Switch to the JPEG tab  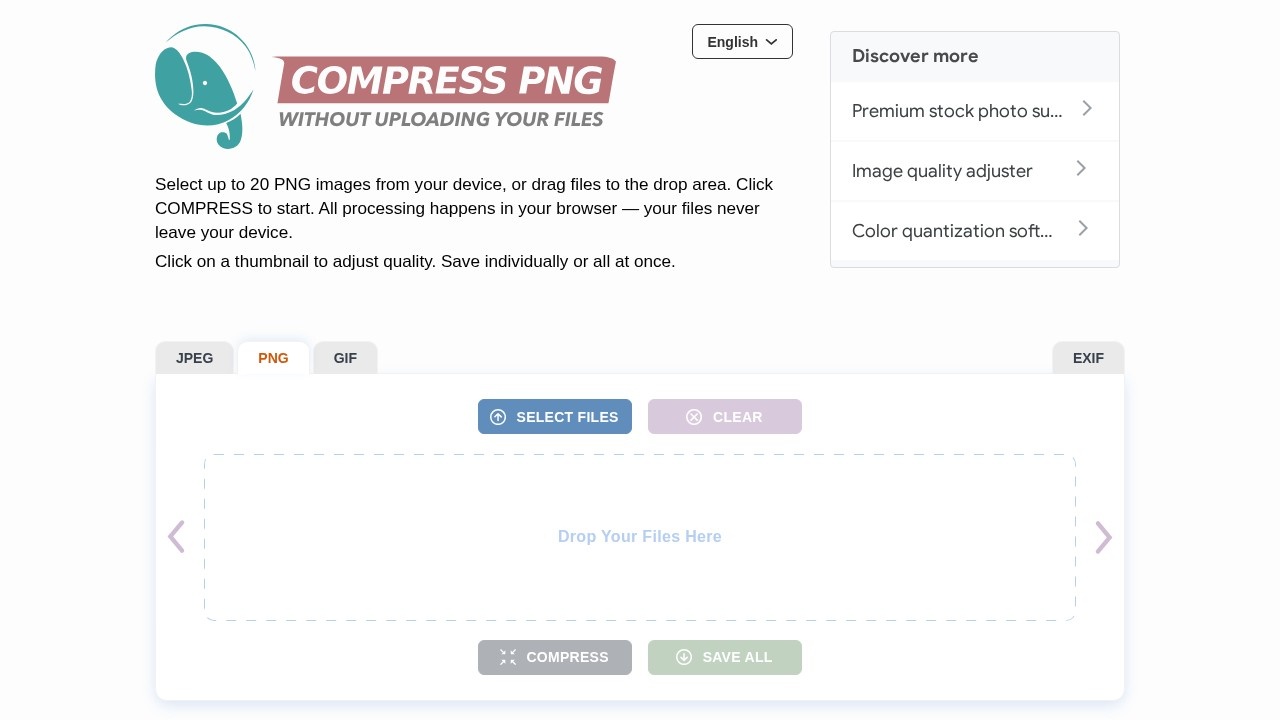(x=194, y=358)
